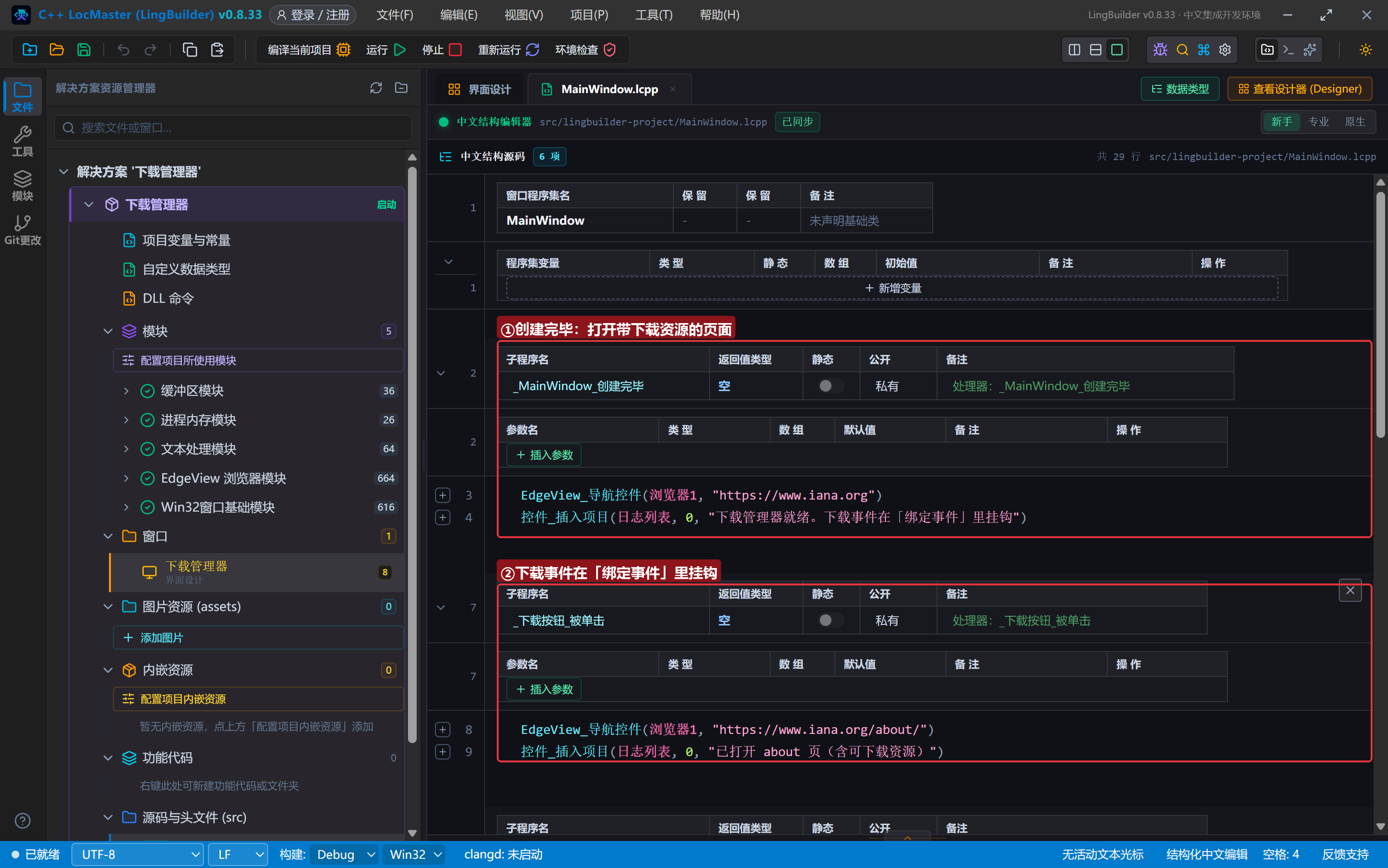Viewport: 1388px width, 868px height.
Task: Open the settings gear icon
Action: (1225, 50)
